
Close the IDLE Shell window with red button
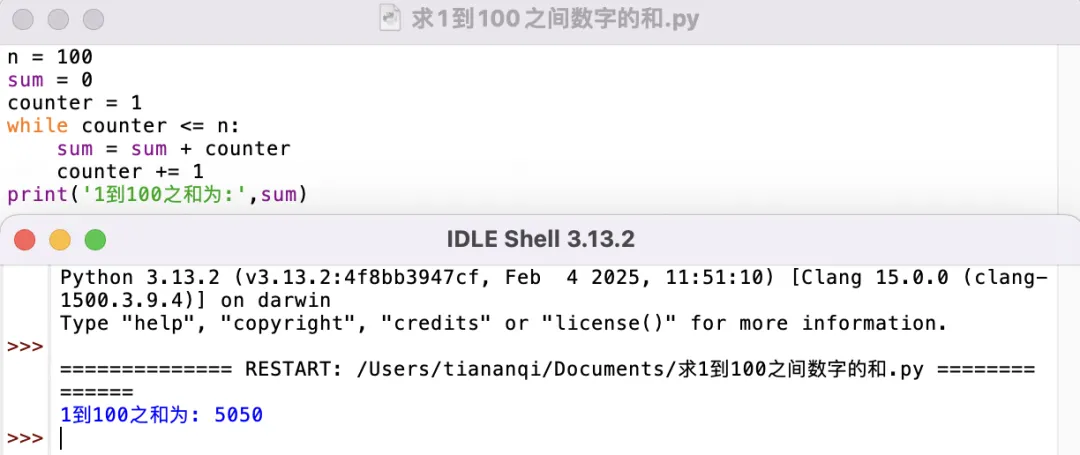pos(25,240)
